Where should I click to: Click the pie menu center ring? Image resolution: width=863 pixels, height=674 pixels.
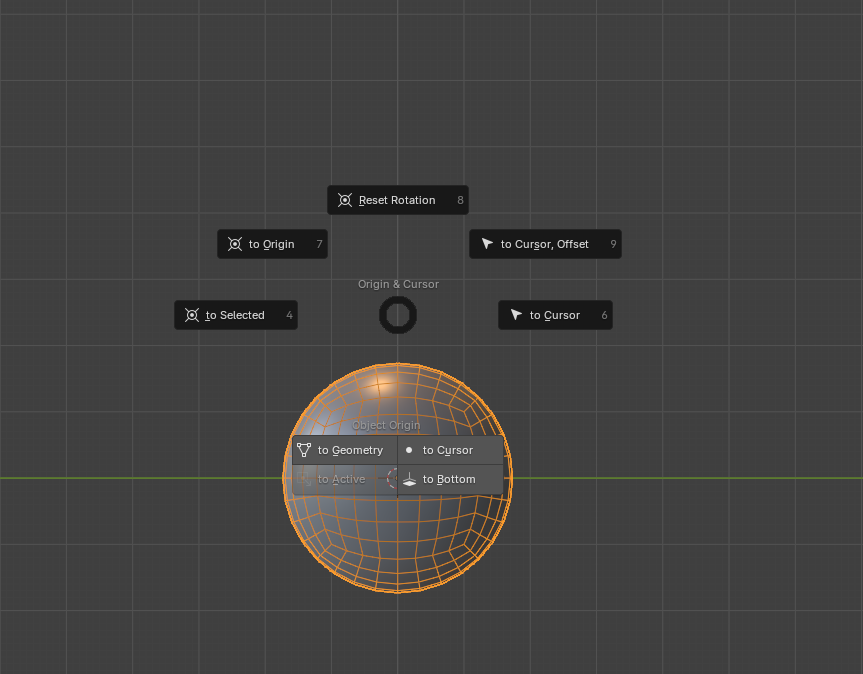tap(398, 315)
